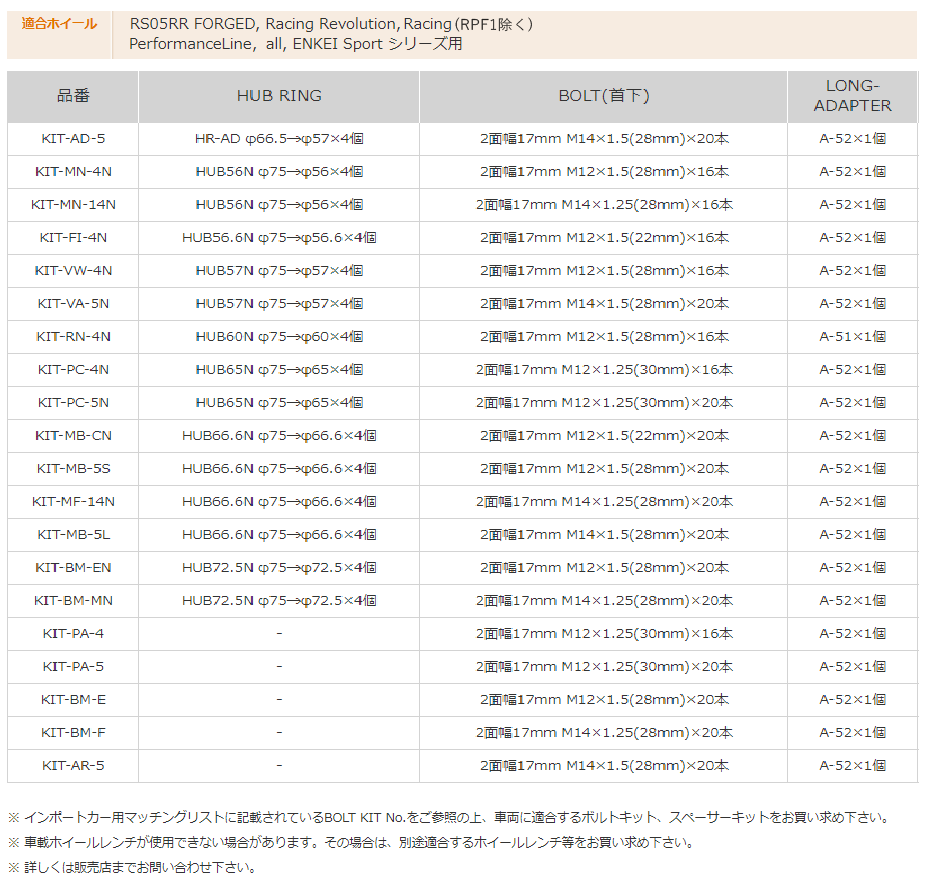929x881 pixels.
Task: Click the bolt spec in KIT-RN-4N row
Action: coord(604,337)
